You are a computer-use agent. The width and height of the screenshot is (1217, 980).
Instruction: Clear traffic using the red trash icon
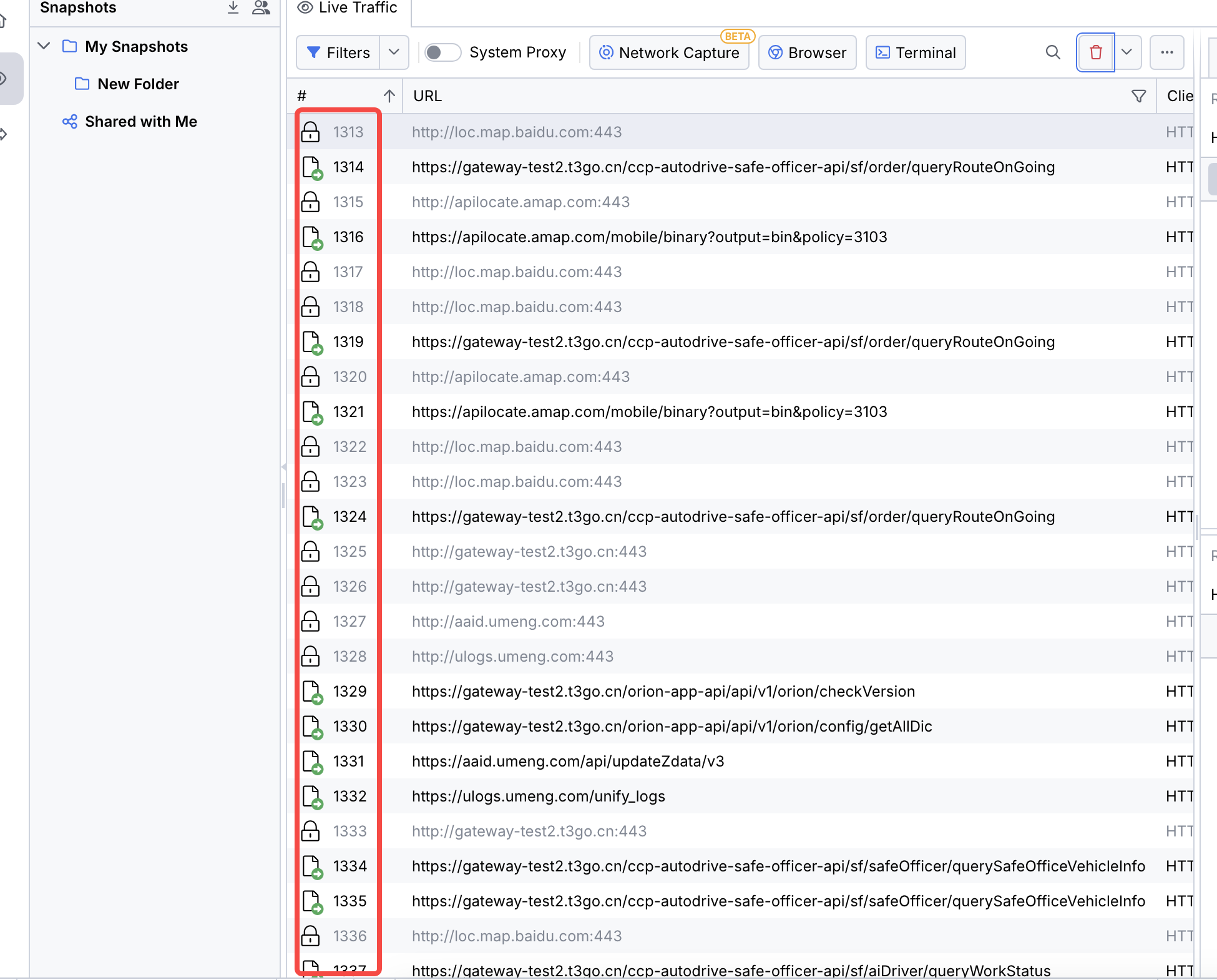coord(1095,52)
